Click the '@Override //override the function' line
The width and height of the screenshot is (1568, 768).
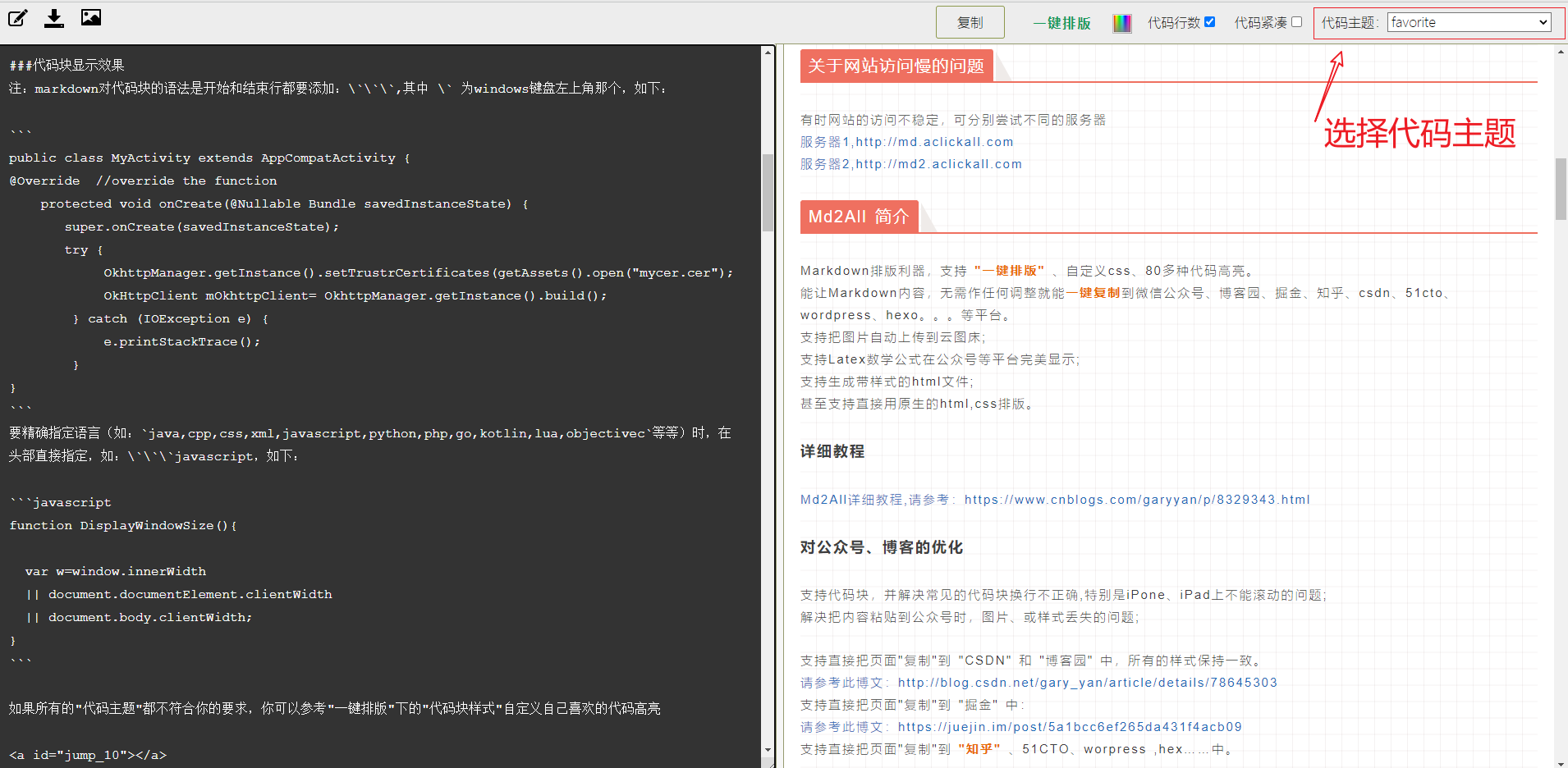pyautogui.click(x=143, y=181)
